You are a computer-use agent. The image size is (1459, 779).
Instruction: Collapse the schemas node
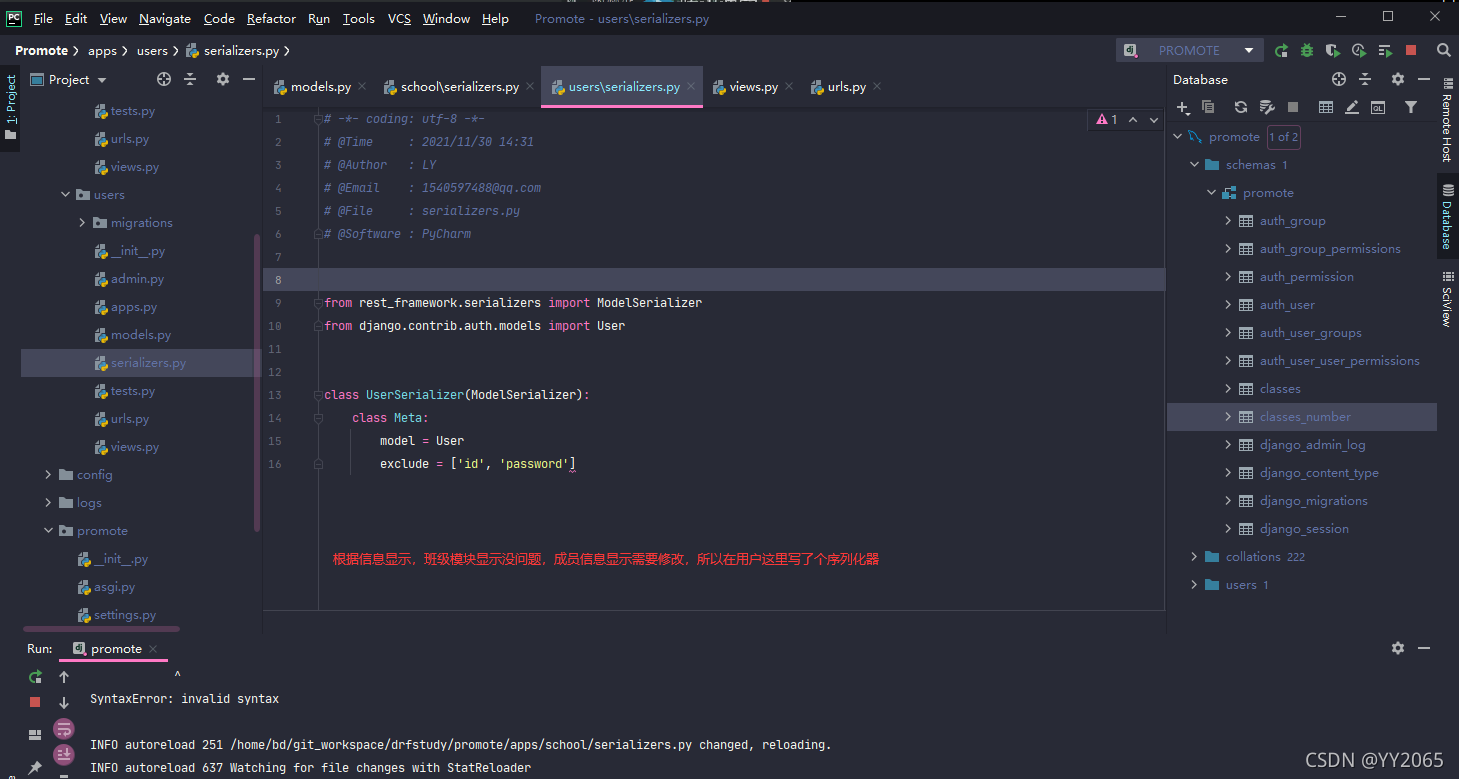1194,165
